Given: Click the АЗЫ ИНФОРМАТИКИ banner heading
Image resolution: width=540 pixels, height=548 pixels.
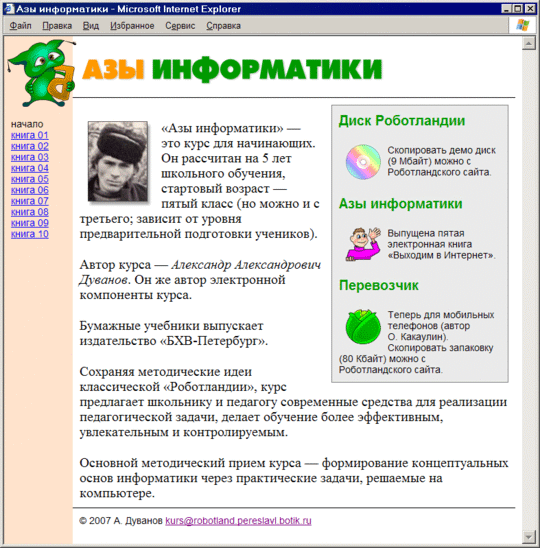Looking at the screenshot, I should (232, 69).
